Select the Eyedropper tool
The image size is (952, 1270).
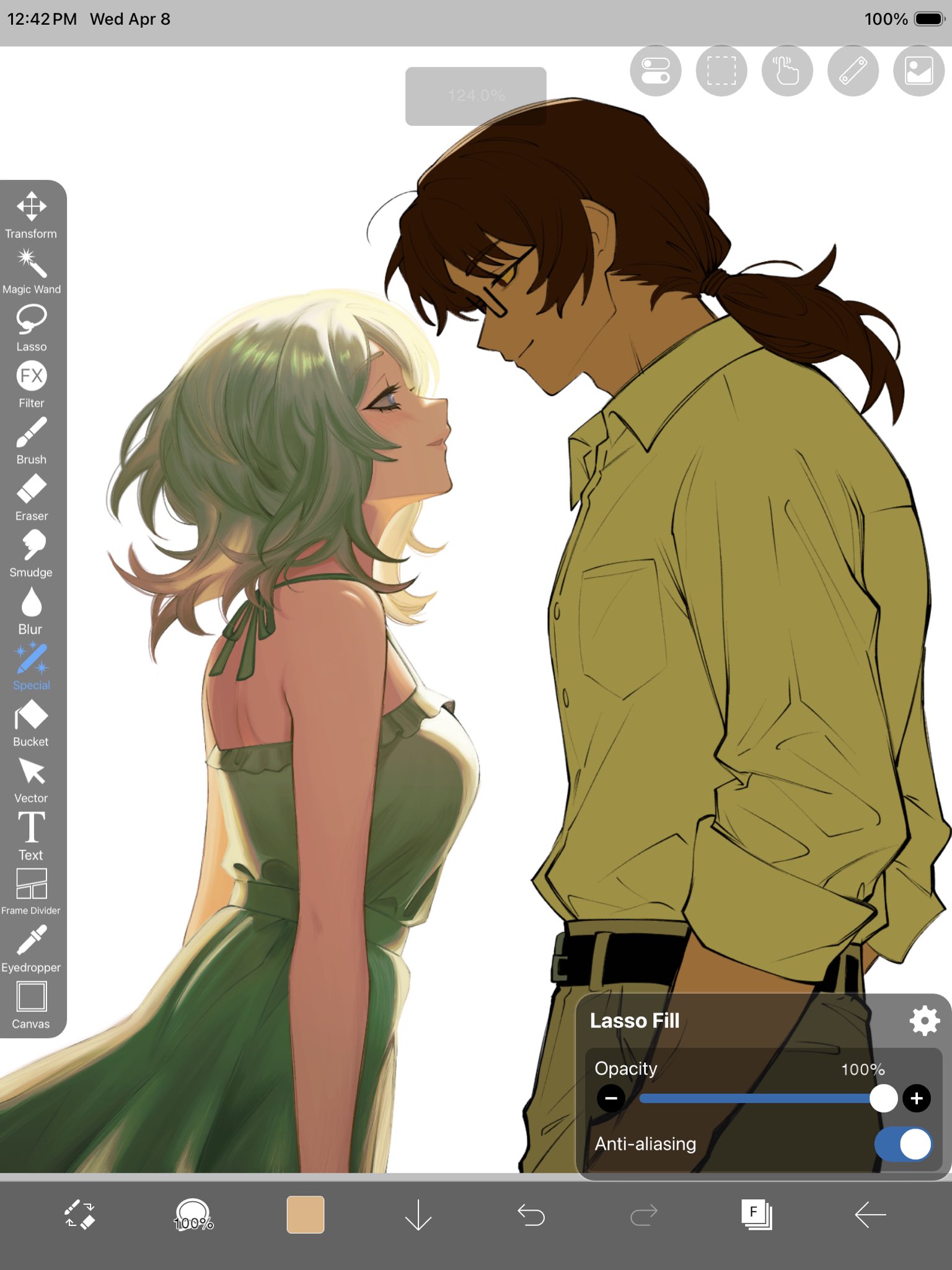(x=31, y=949)
